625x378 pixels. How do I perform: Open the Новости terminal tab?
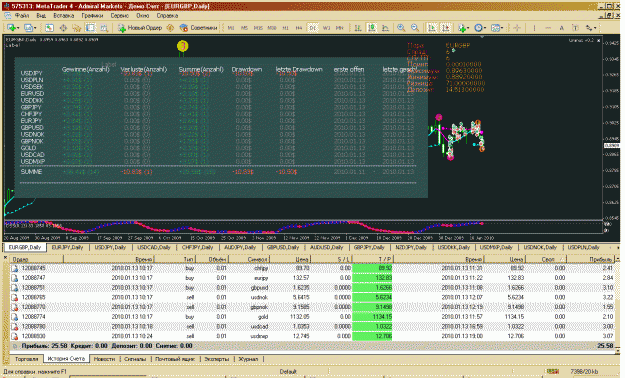[104, 359]
